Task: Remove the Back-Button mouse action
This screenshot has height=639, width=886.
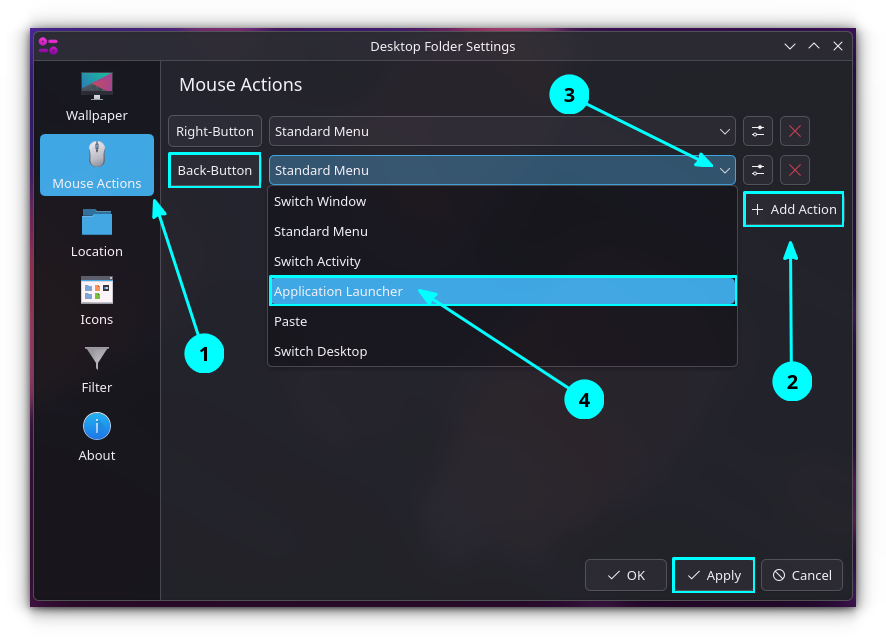Action: click(795, 170)
